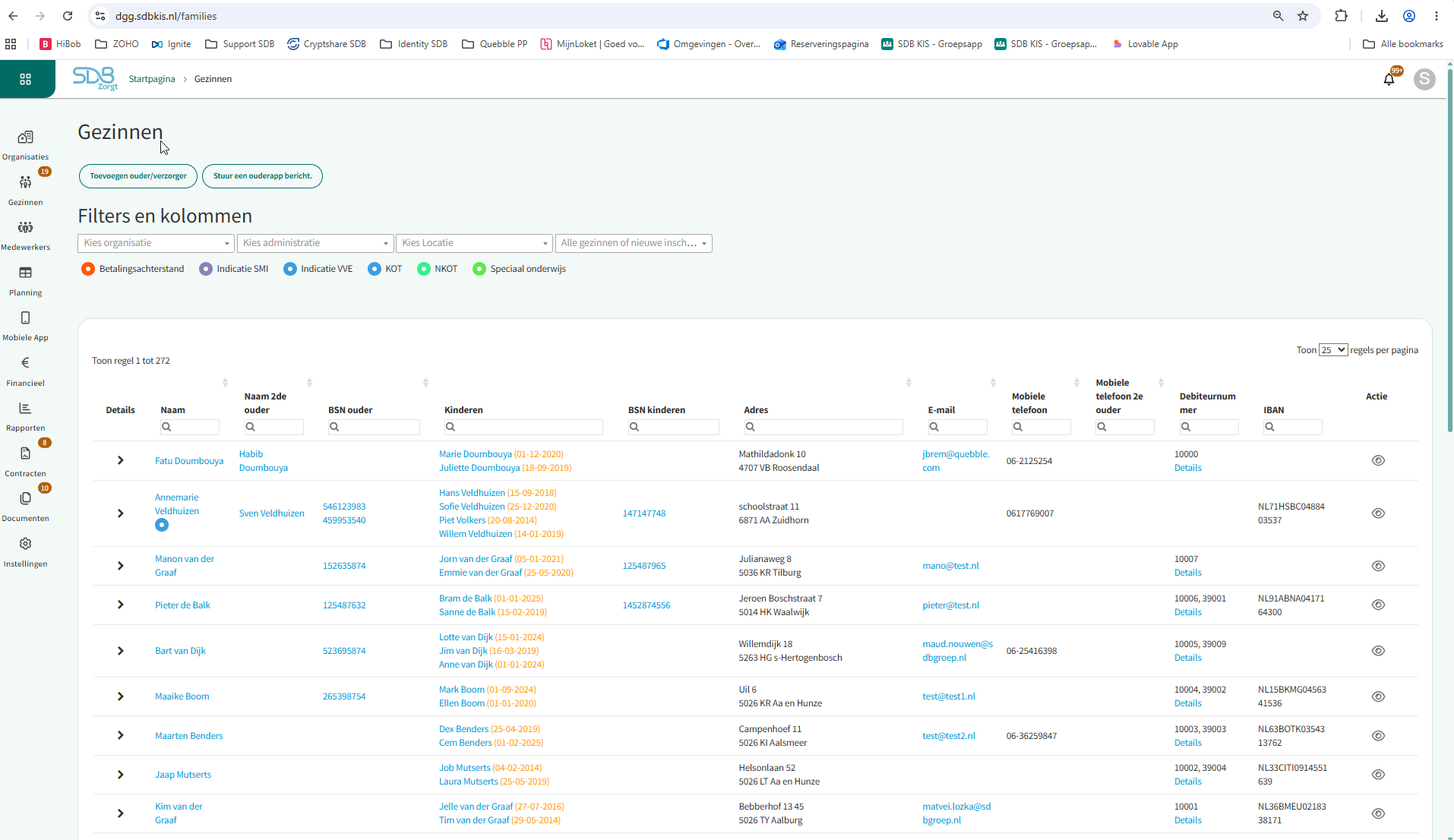
Task: Open Financieel in the sidebar
Action: [x=25, y=371]
